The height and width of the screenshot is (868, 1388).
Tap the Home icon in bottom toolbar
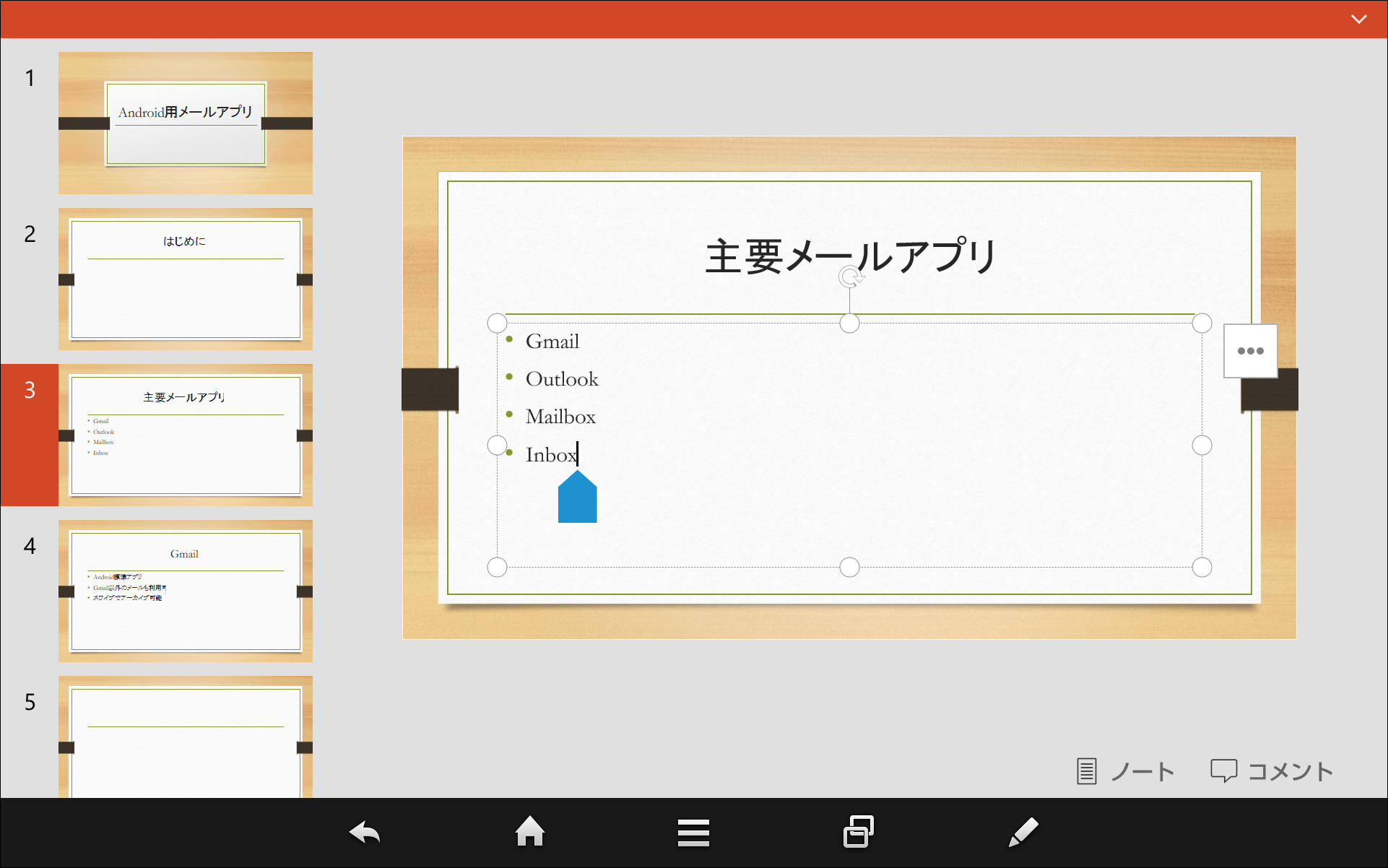529,832
